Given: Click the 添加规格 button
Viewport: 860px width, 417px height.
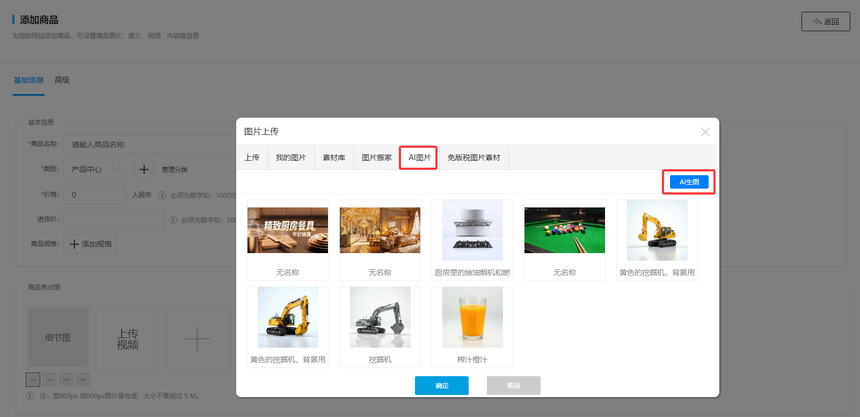Looking at the screenshot, I should click(90, 244).
